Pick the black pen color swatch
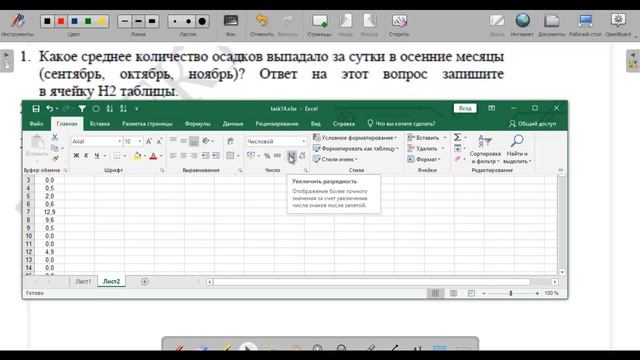Image resolution: width=640 pixels, height=360 pixels. click(x=47, y=21)
